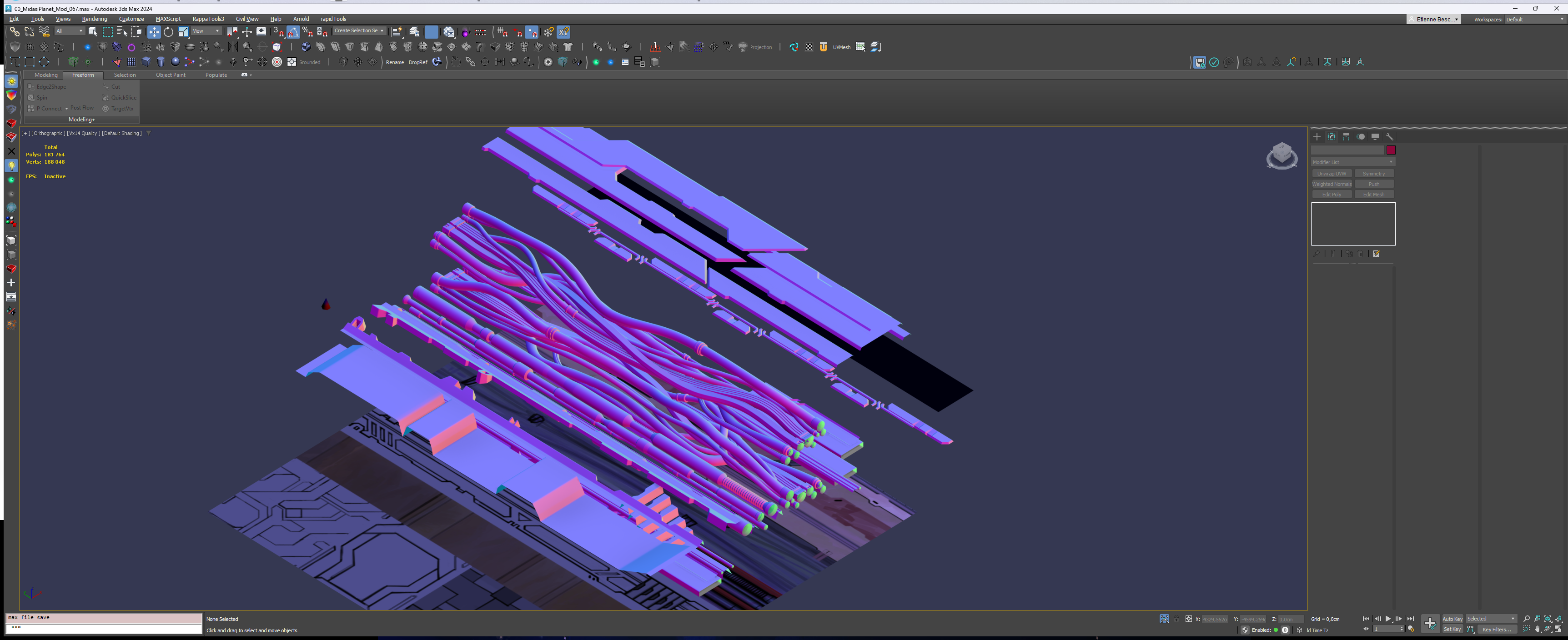Click the Configure Modifier Sets icon

pos(1376,254)
